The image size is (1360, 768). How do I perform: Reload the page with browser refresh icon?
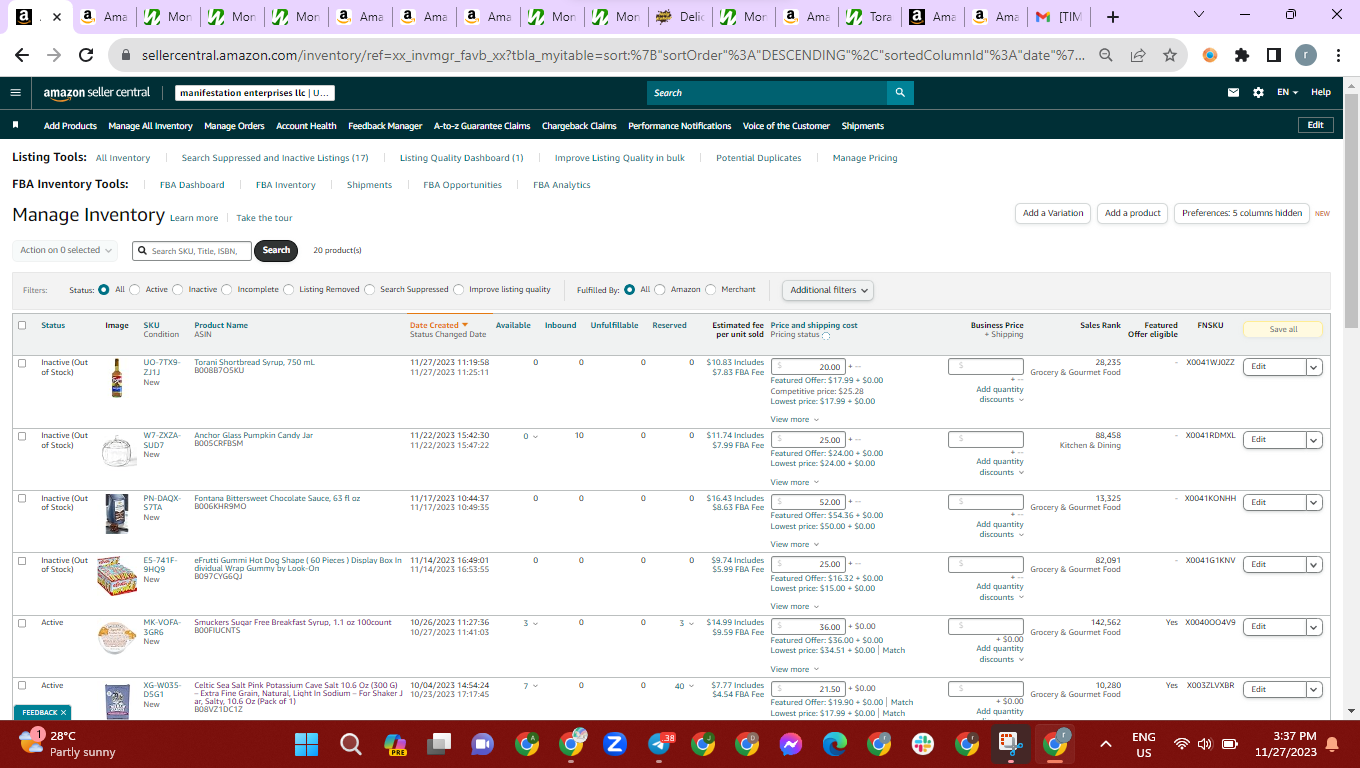pyautogui.click(x=86, y=56)
